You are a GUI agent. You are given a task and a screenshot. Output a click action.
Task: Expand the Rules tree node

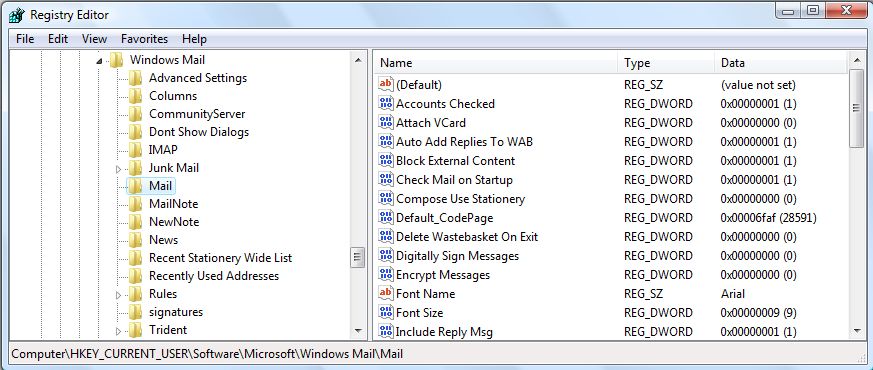118,294
